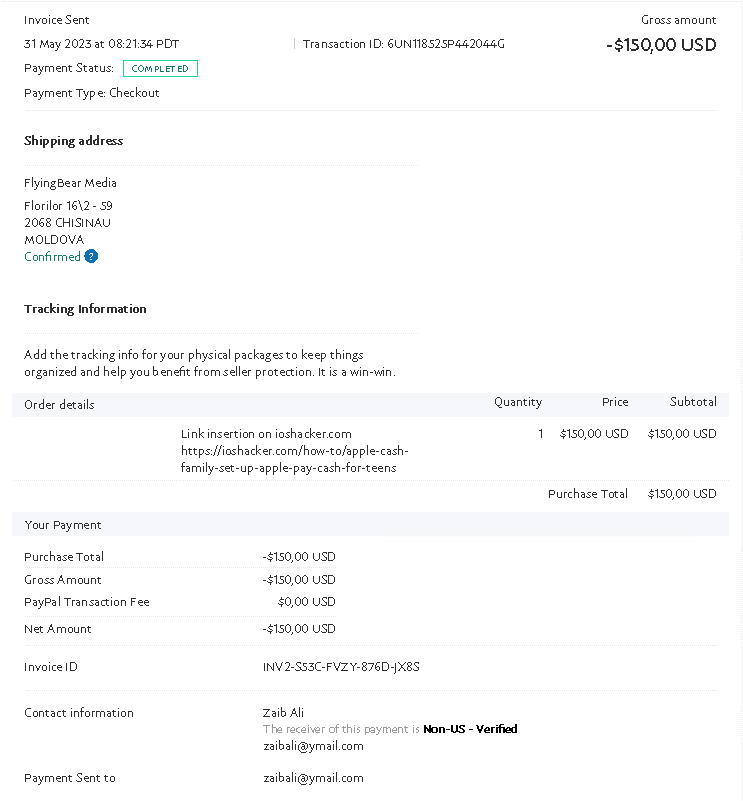Click the FlyingBear Media shipping name
Viewport: 743px width, 801px height.
tap(70, 183)
